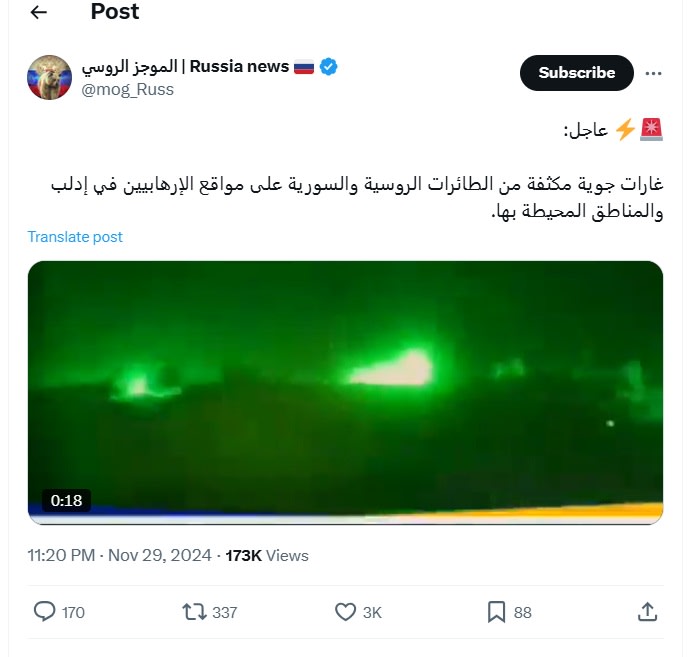
Task: Click the 170 replies count
Action: coord(73,613)
